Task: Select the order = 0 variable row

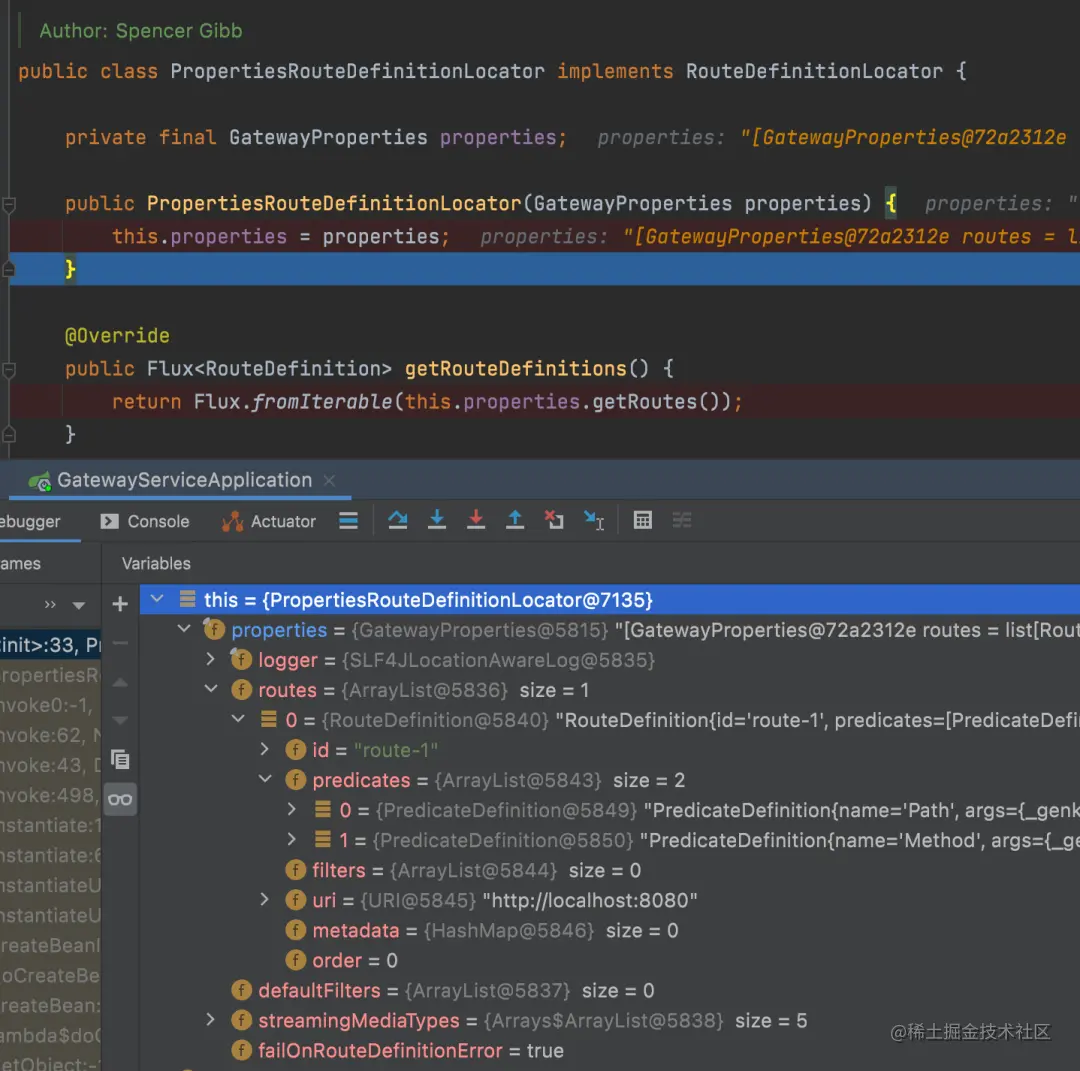Action: tap(610, 960)
